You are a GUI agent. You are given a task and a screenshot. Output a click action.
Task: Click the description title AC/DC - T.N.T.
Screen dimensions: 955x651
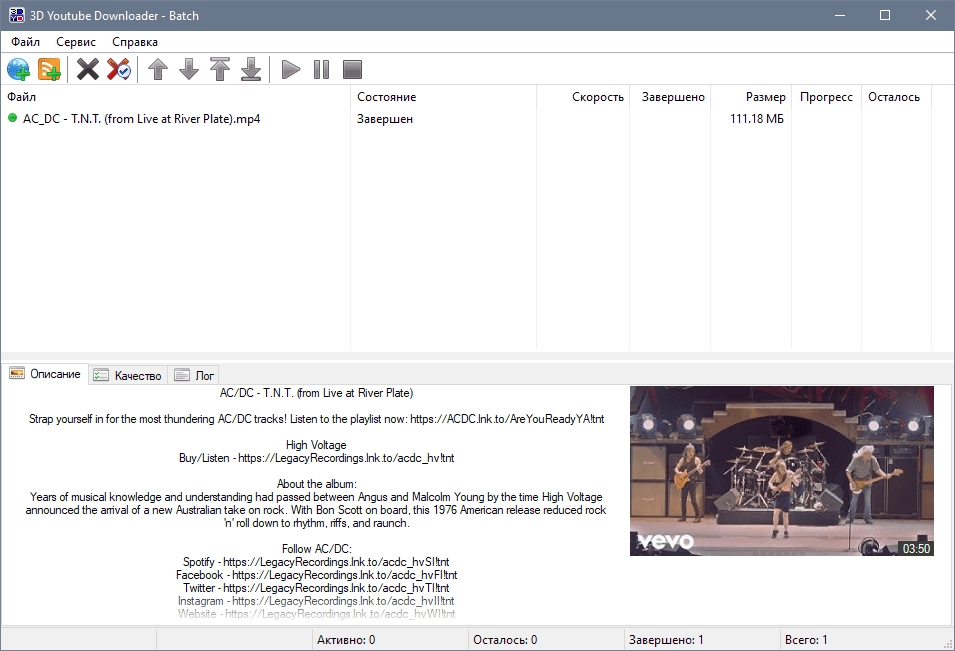click(x=316, y=393)
